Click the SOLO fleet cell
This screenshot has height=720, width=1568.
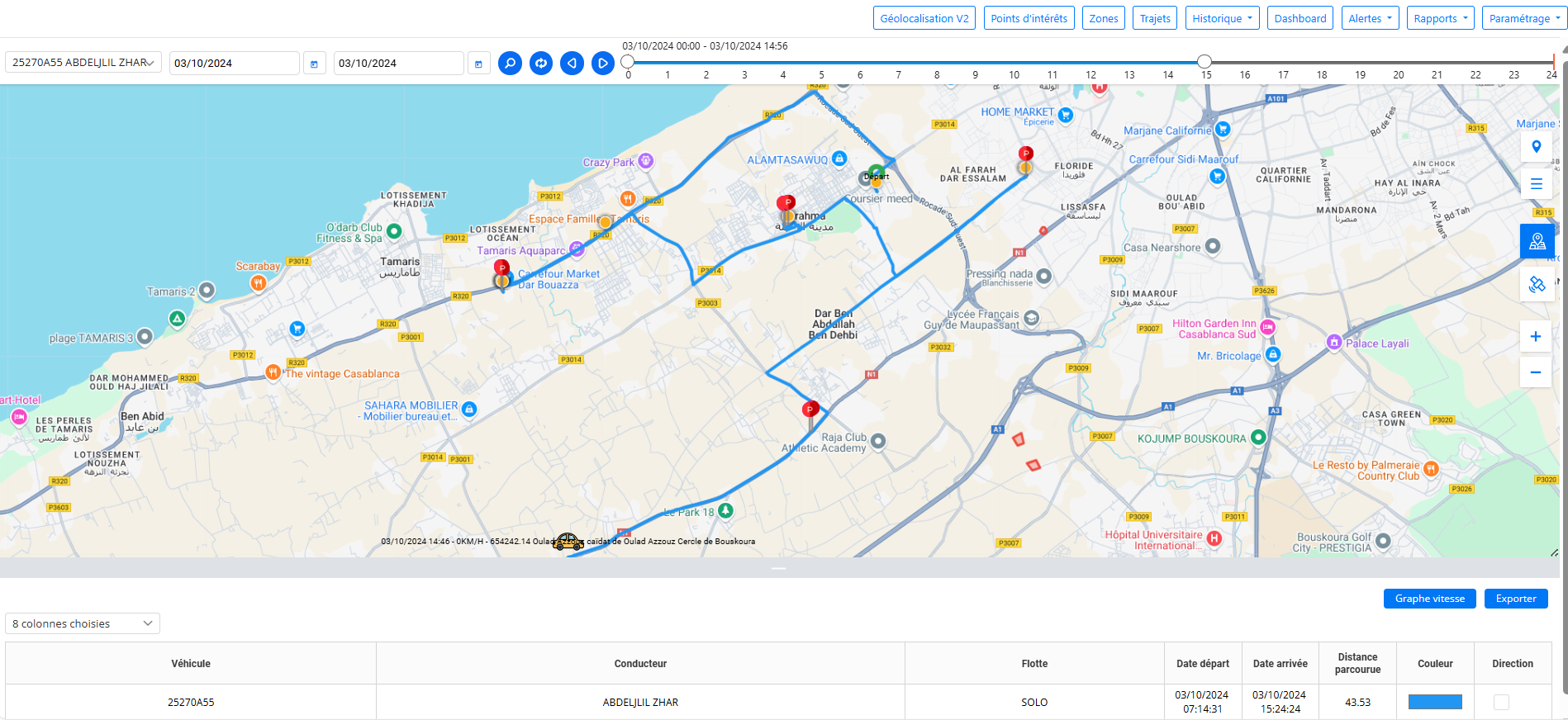point(1034,703)
